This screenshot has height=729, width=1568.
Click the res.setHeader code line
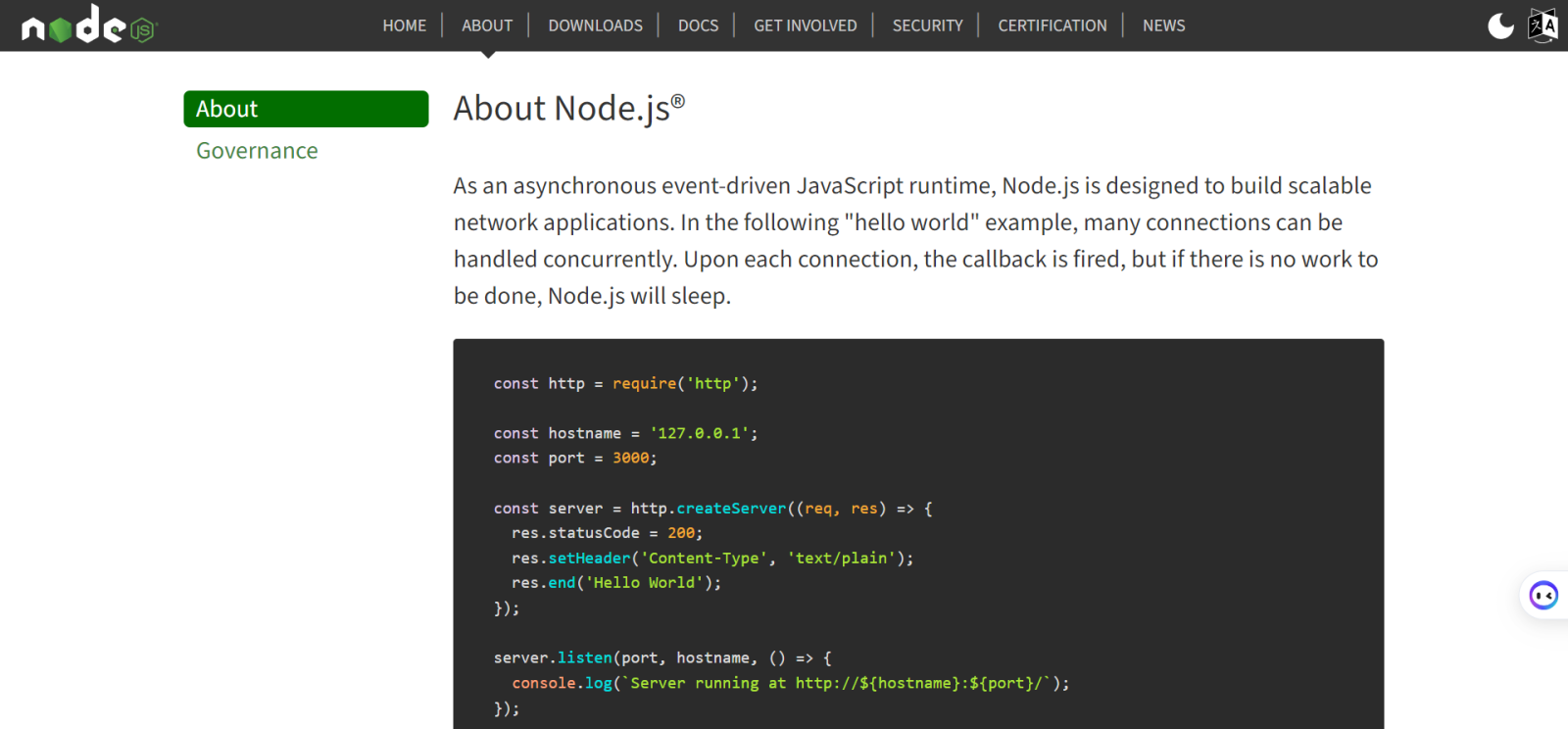(x=712, y=559)
